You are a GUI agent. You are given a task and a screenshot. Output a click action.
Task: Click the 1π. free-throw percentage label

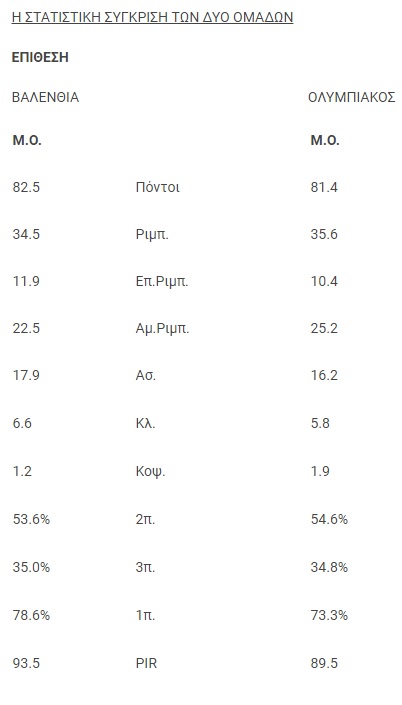coord(145,615)
